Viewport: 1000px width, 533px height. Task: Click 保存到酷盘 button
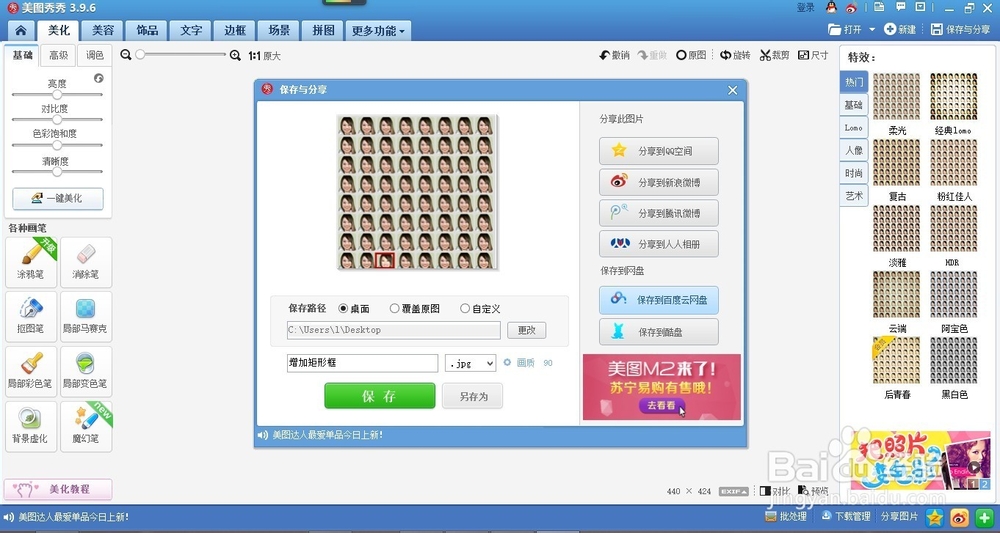pyautogui.click(x=659, y=332)
